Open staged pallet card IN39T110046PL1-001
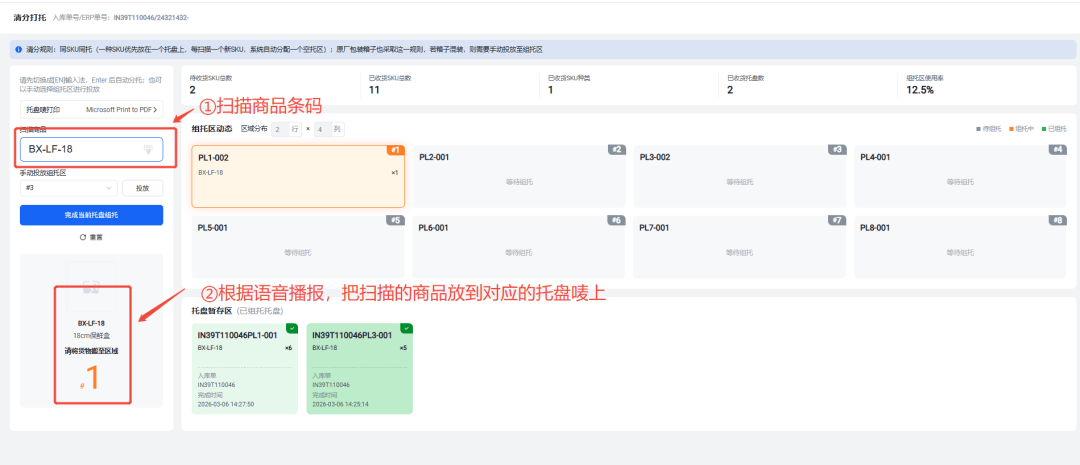This screenshot has height=465, width=1080. [245, 369]
